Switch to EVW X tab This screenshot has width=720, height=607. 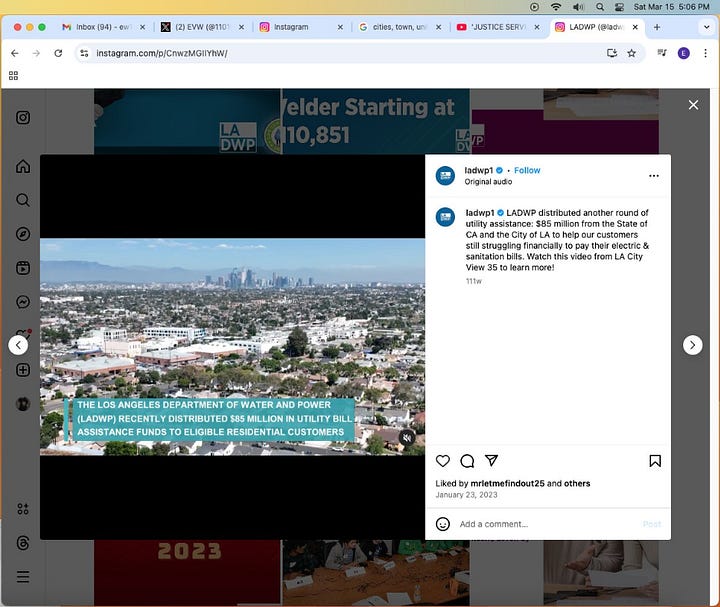click(201, 27)
